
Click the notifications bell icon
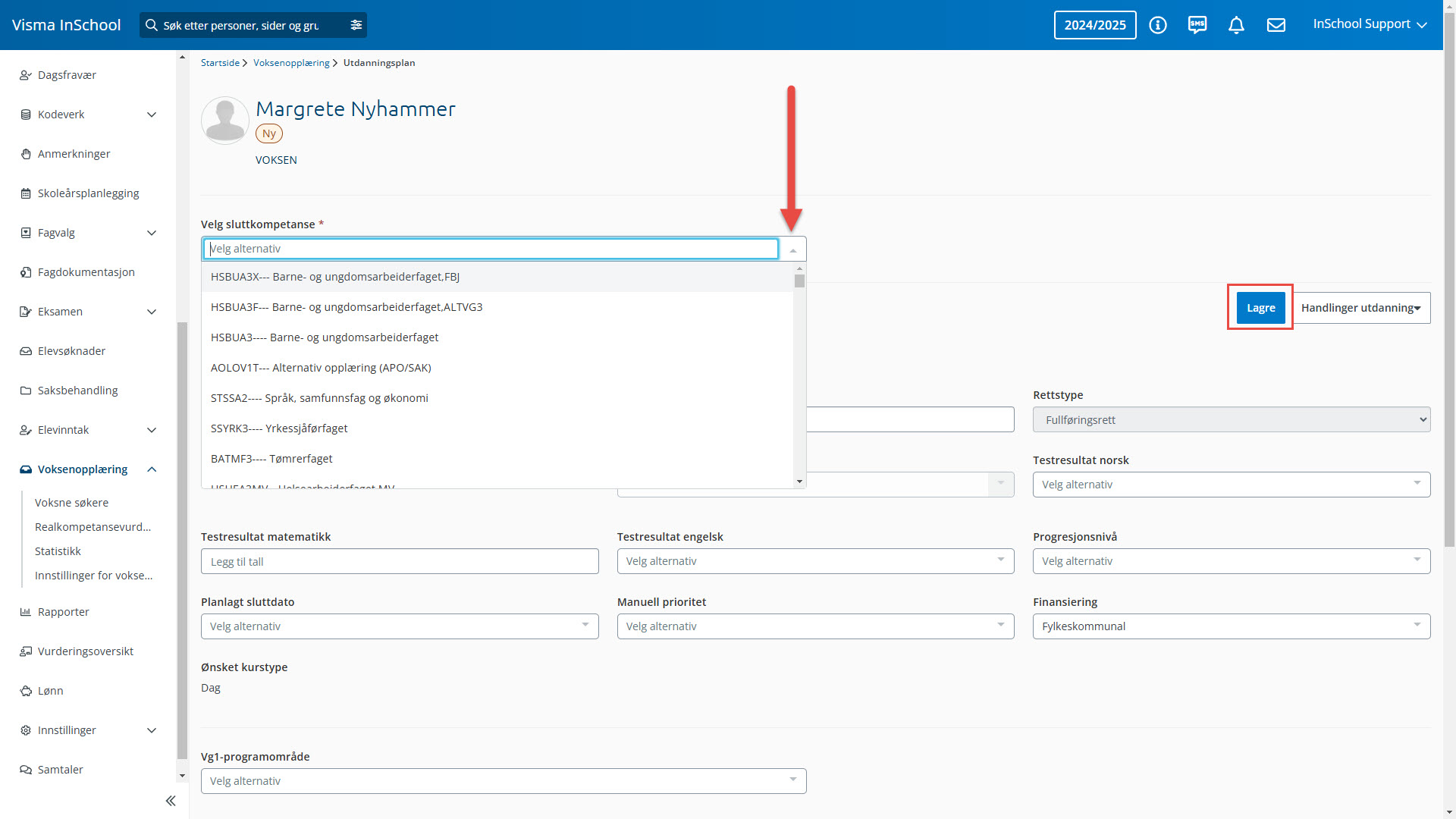pos(1236,25)
